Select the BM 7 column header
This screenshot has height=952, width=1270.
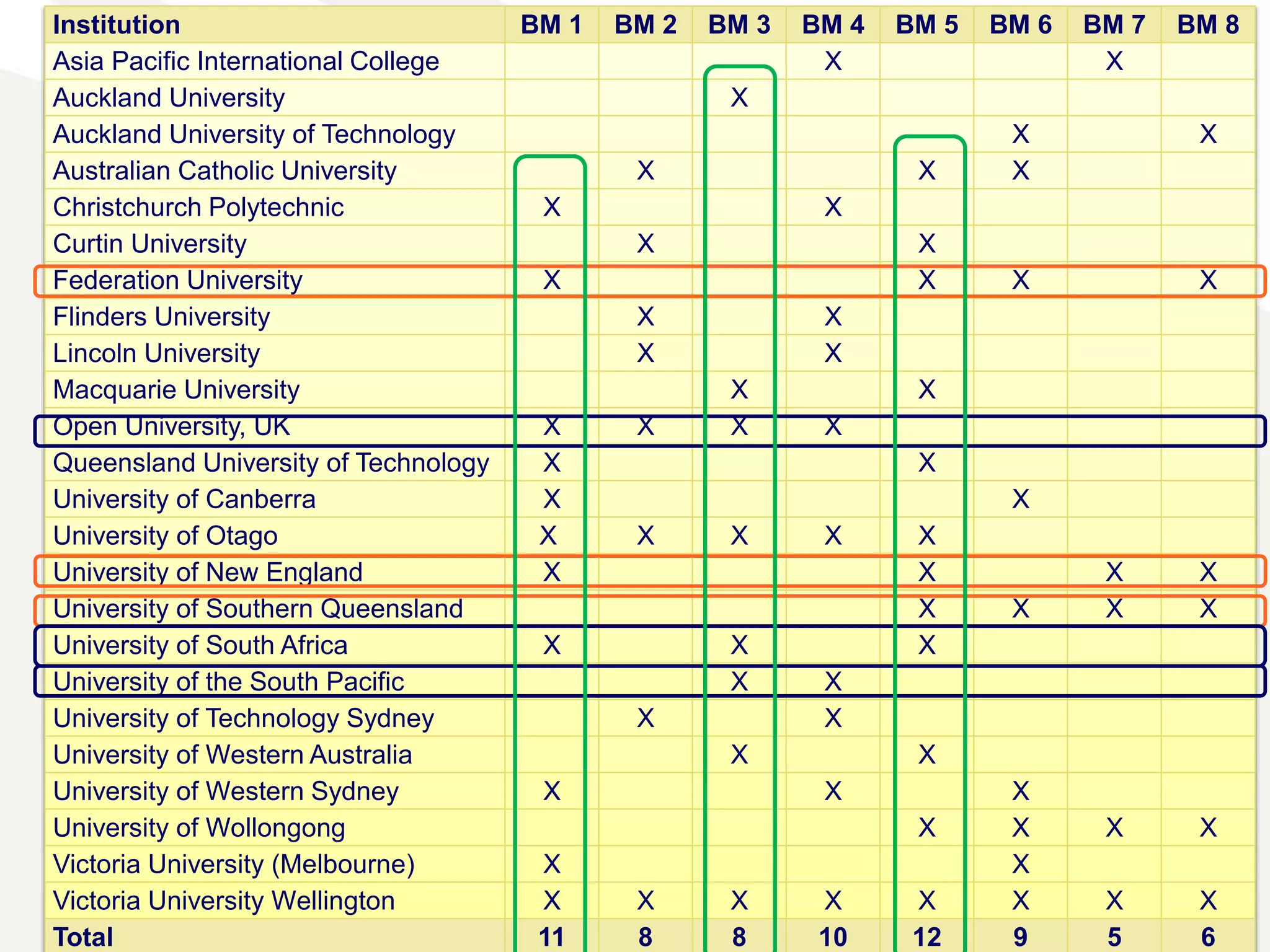[x=1114, y=25]
